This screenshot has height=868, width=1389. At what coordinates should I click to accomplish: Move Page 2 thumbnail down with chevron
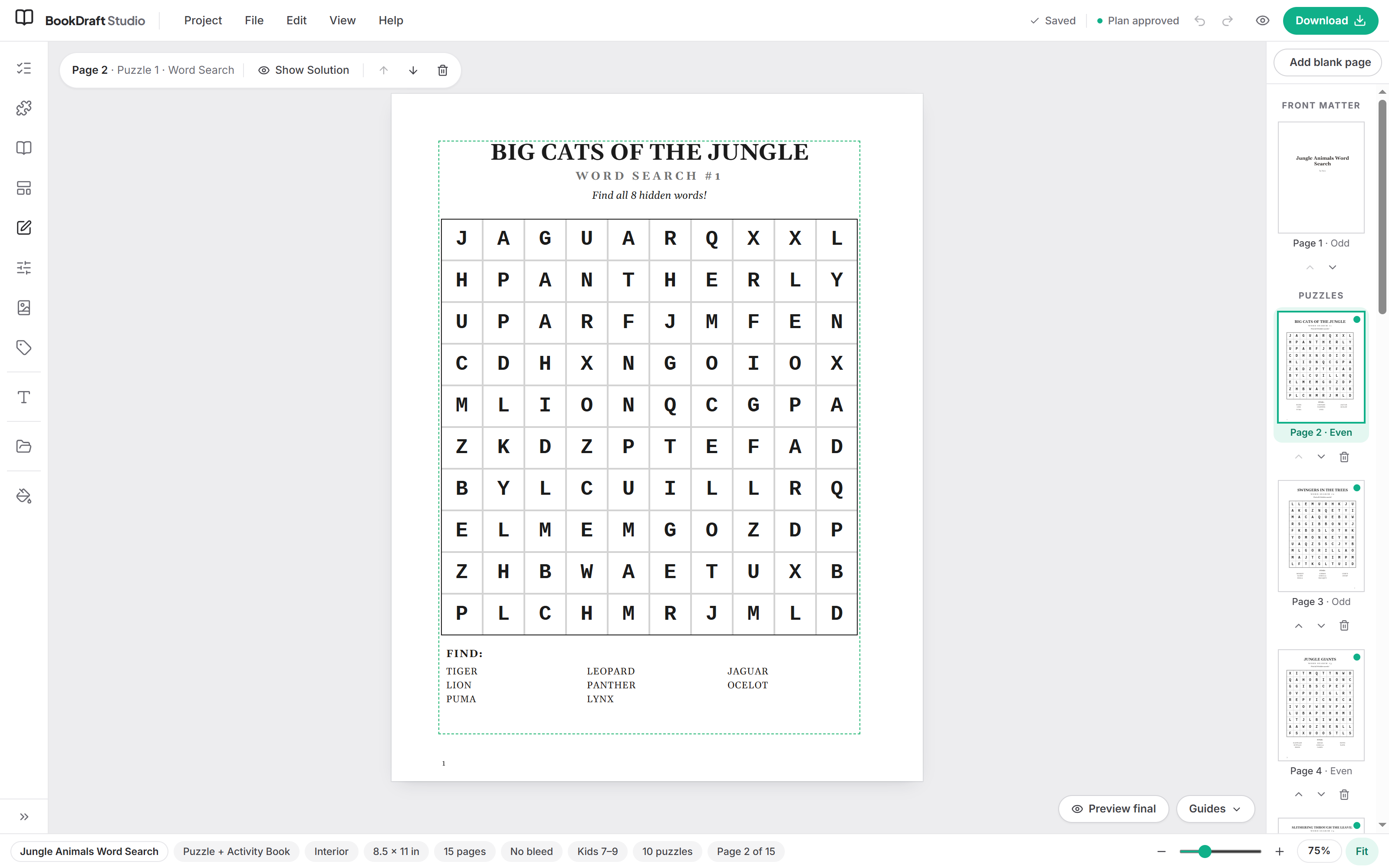1321,457
